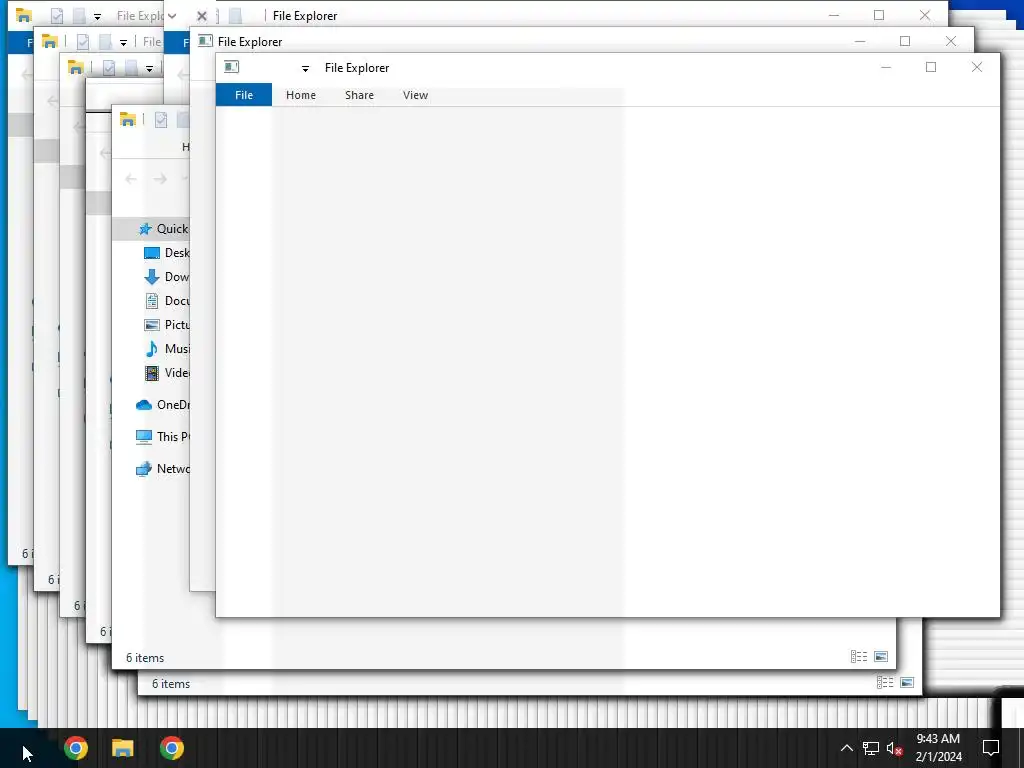Select the View ribbon tab
Screen dimensions: 1024x768
point(415,95)
